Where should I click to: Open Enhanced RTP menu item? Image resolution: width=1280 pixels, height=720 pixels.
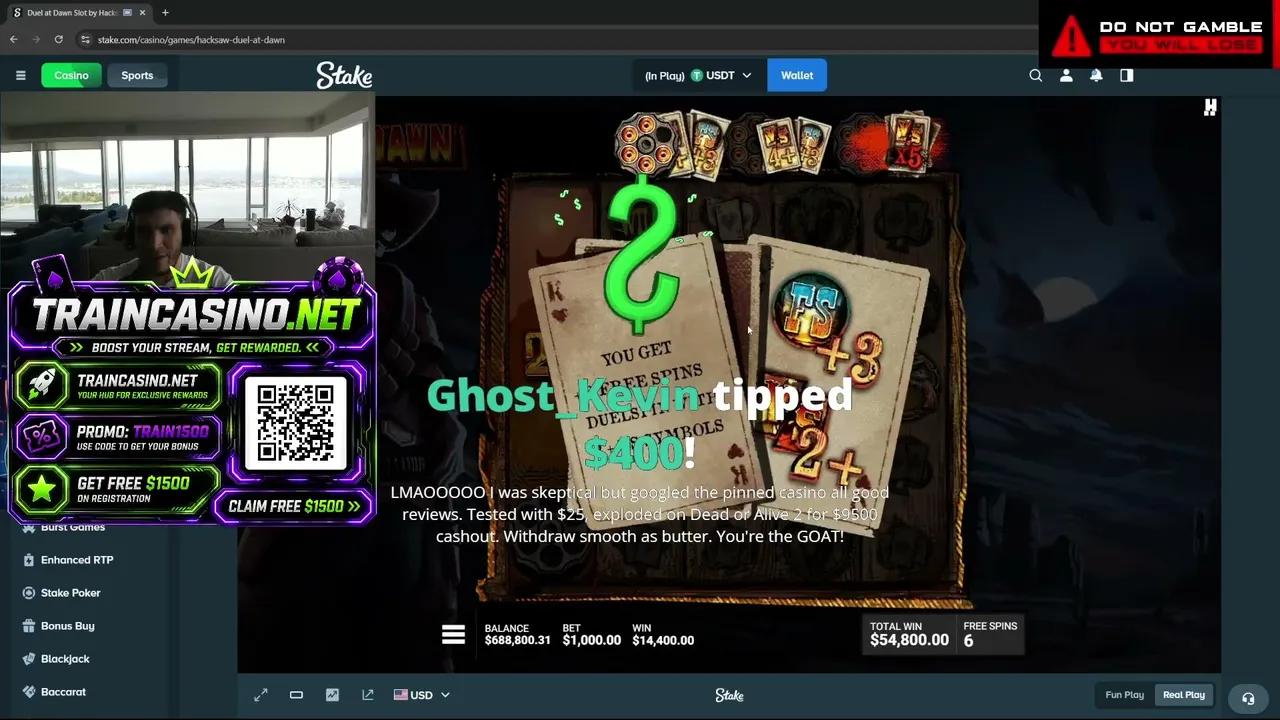[77, 560]
